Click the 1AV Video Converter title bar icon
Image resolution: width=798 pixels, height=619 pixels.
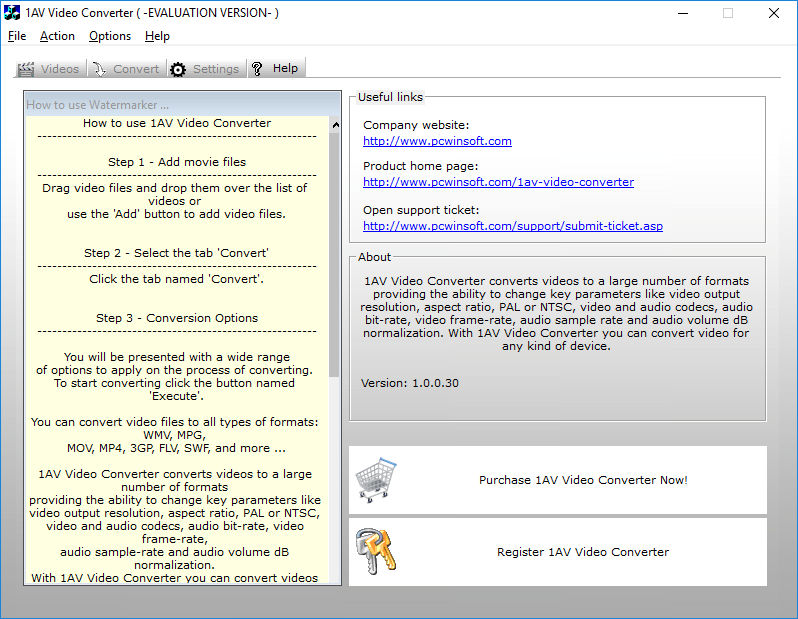pos(12,13)
